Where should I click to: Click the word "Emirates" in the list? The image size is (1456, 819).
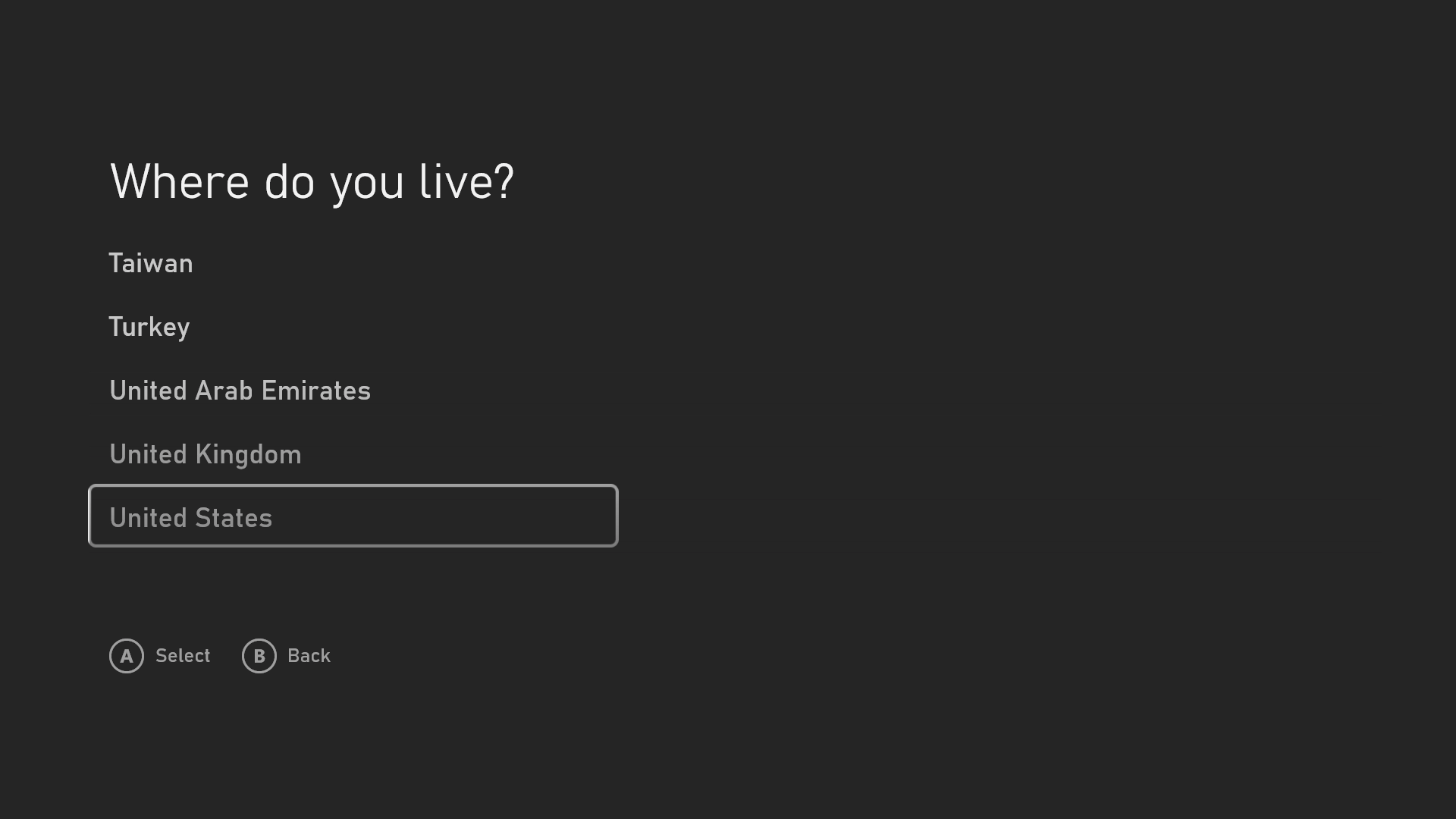(315, 391)
